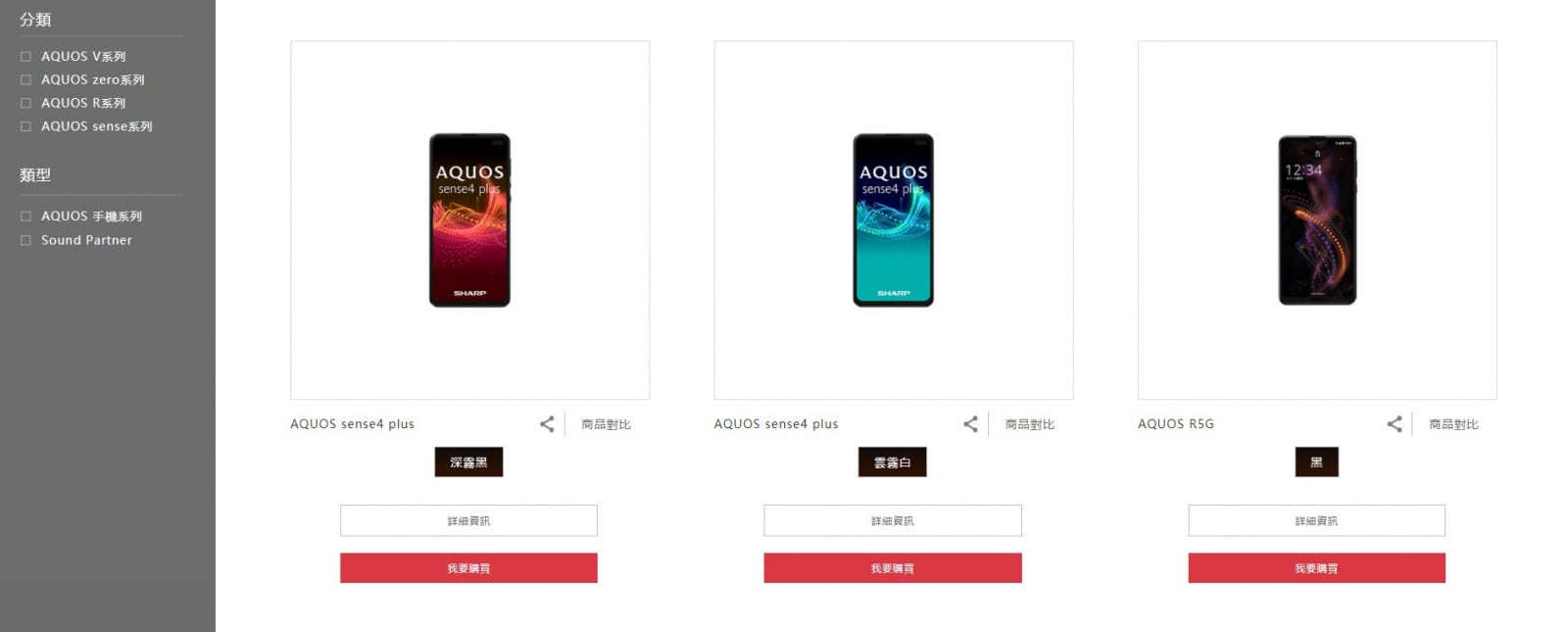The width and height of the screenshot is (1568, 632).
Task: Click the share icon for AQUOS R5G
Action: 1395,424
